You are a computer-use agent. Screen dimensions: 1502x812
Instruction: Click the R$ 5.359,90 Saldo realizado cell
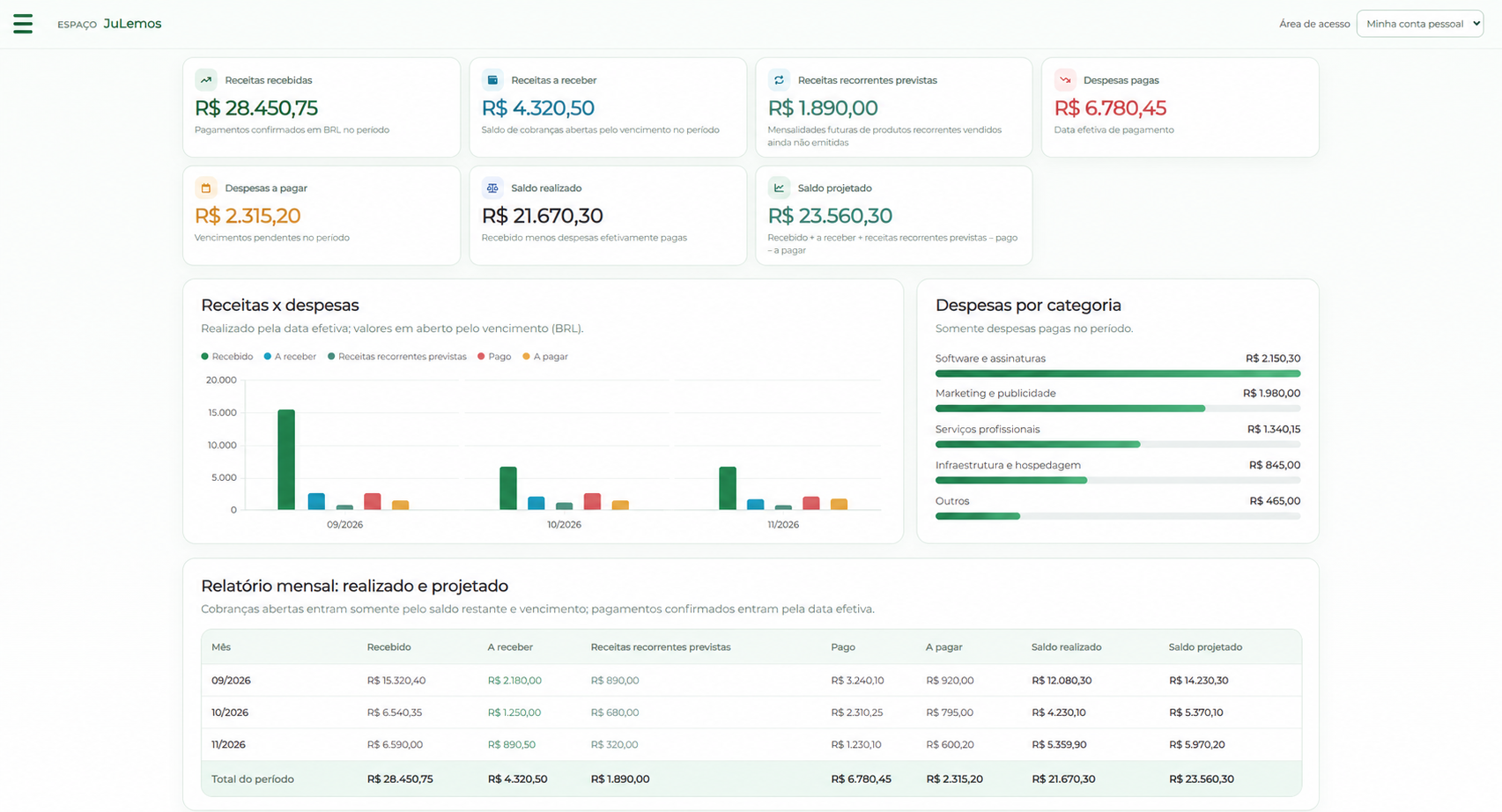pyautogui.click(x=1059, y=745)
